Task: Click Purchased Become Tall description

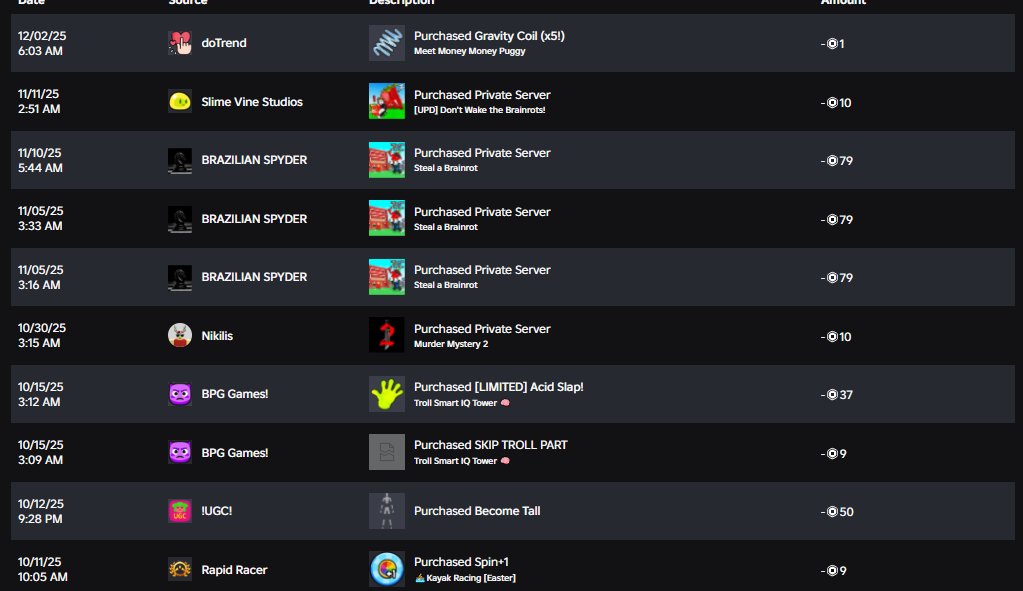Action: click(x=477, y=511)
